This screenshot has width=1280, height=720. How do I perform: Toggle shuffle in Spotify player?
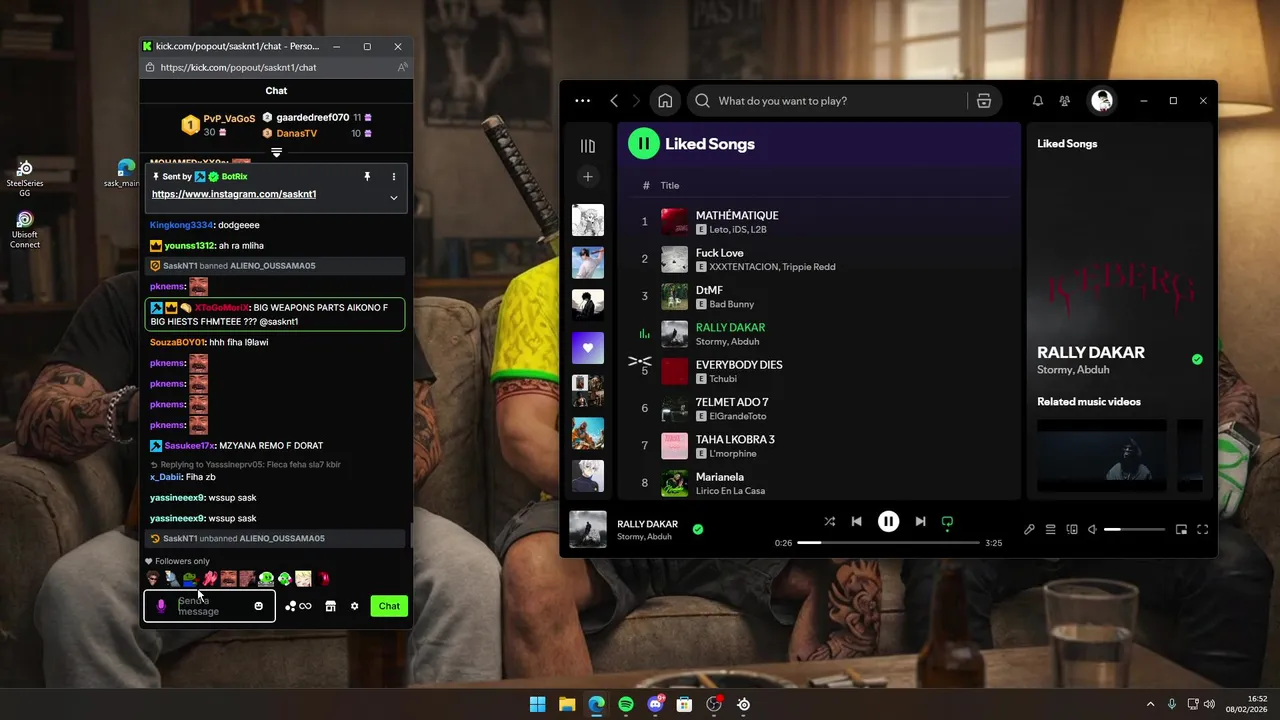click(829, 522)
